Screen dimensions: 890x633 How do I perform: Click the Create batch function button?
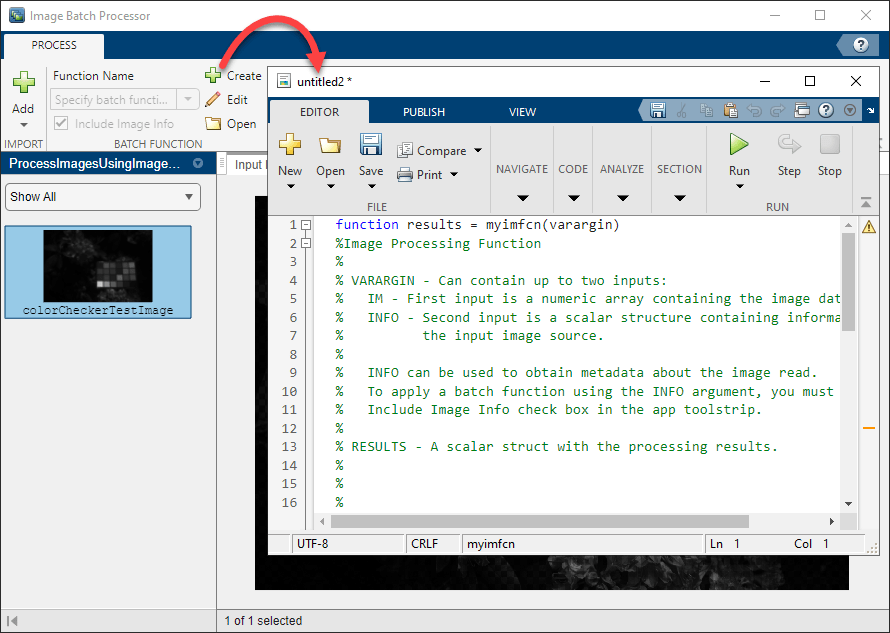(233, 75)
